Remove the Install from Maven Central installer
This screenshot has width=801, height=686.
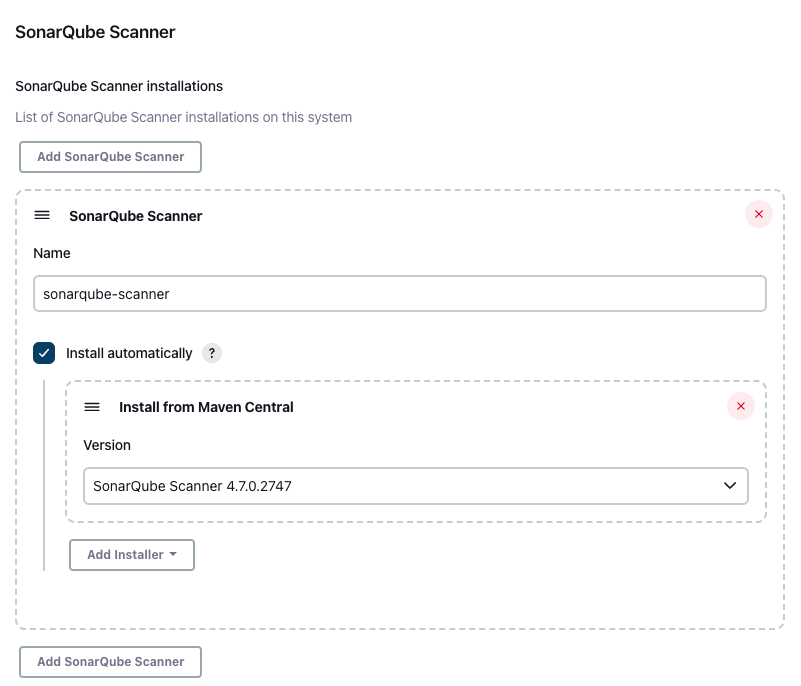(741, 406)
